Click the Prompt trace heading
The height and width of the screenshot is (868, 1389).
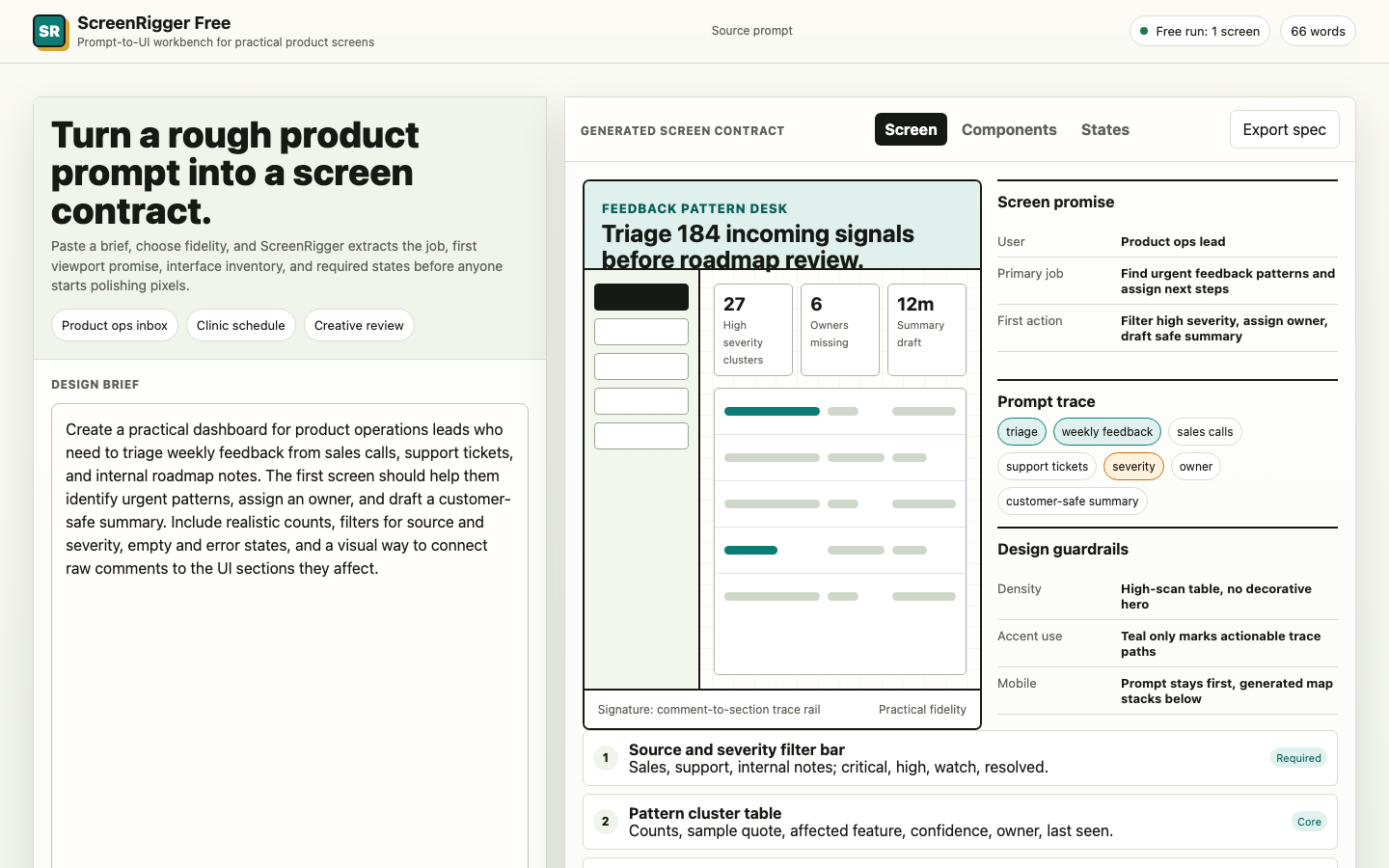click(1047, 401)
